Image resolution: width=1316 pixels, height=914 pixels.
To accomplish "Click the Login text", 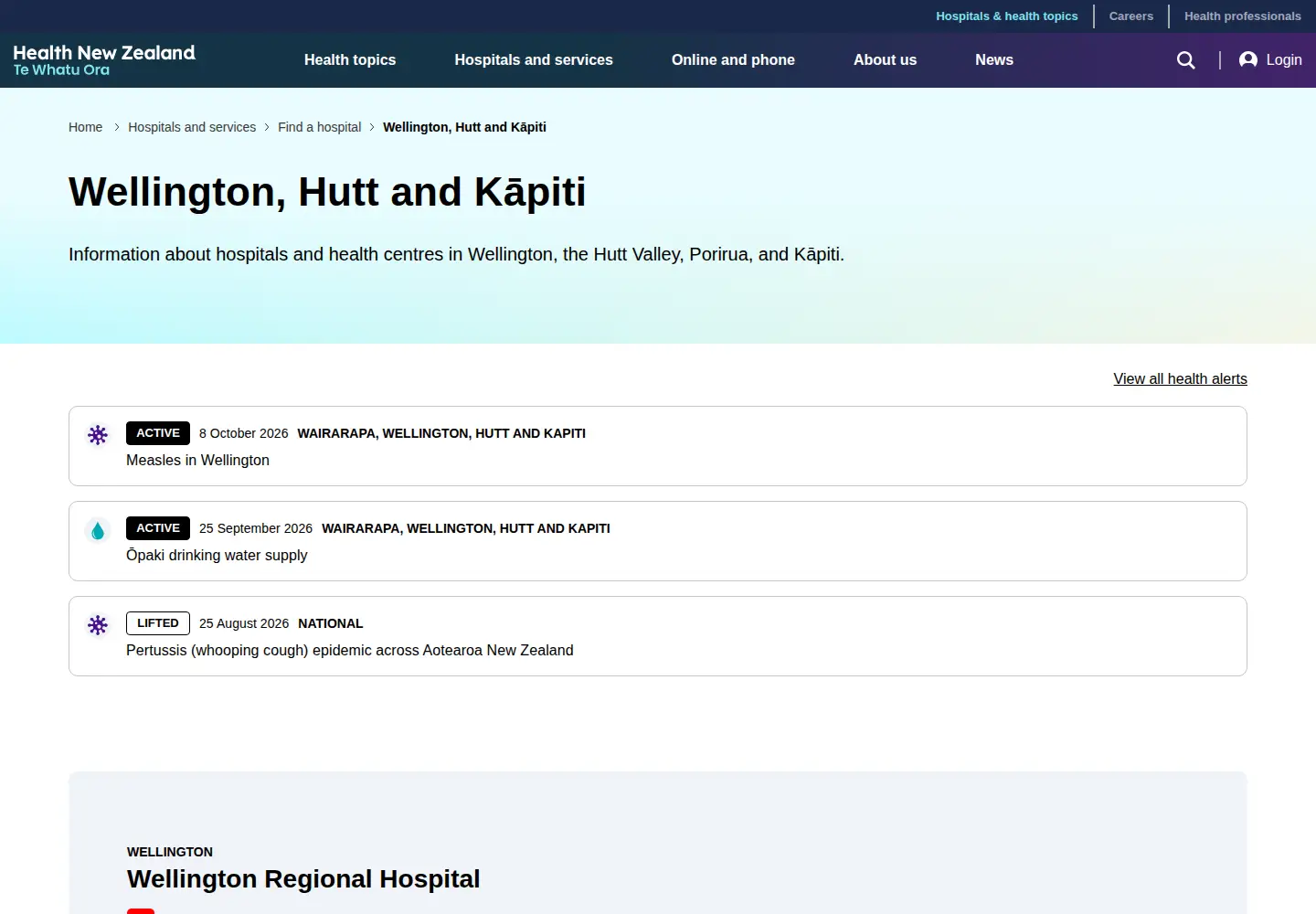I will point(1284,60).
